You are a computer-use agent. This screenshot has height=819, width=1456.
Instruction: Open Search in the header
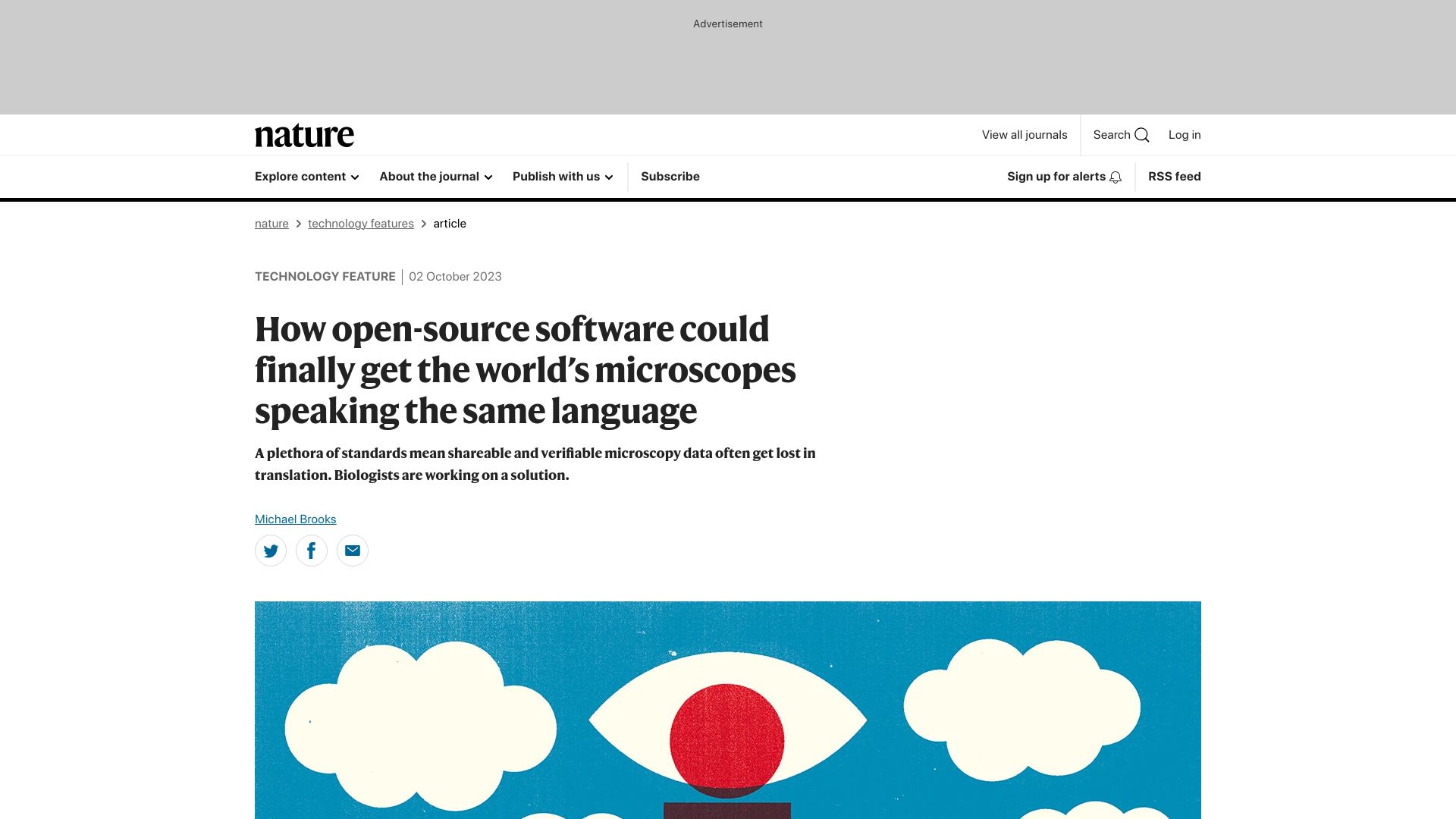point(1121,135)
